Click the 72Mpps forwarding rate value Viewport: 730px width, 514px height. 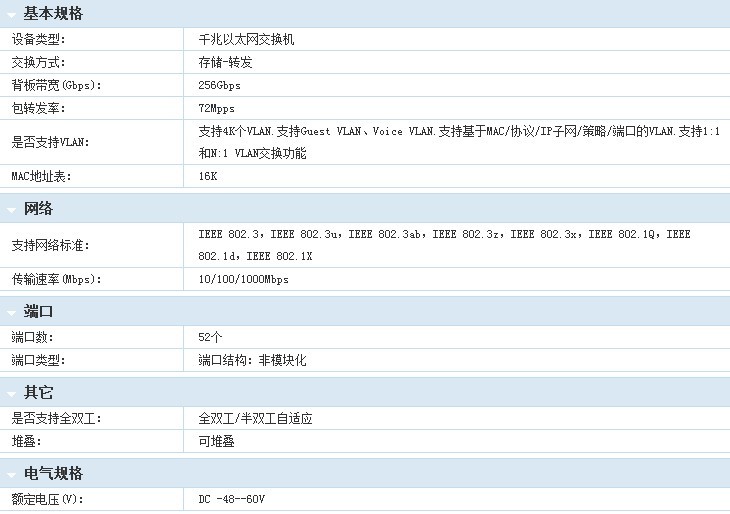pyautogui.click(x=216, y=108)
